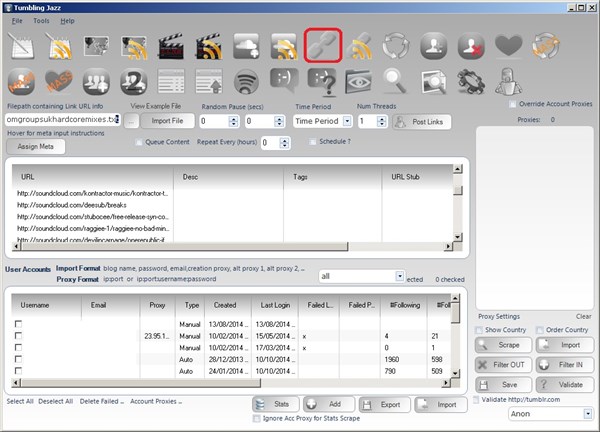This screenshot has width=600, height=432.
Task: Click the Repeat Every (hours) spinner arrows
Action: click(284, 143)
